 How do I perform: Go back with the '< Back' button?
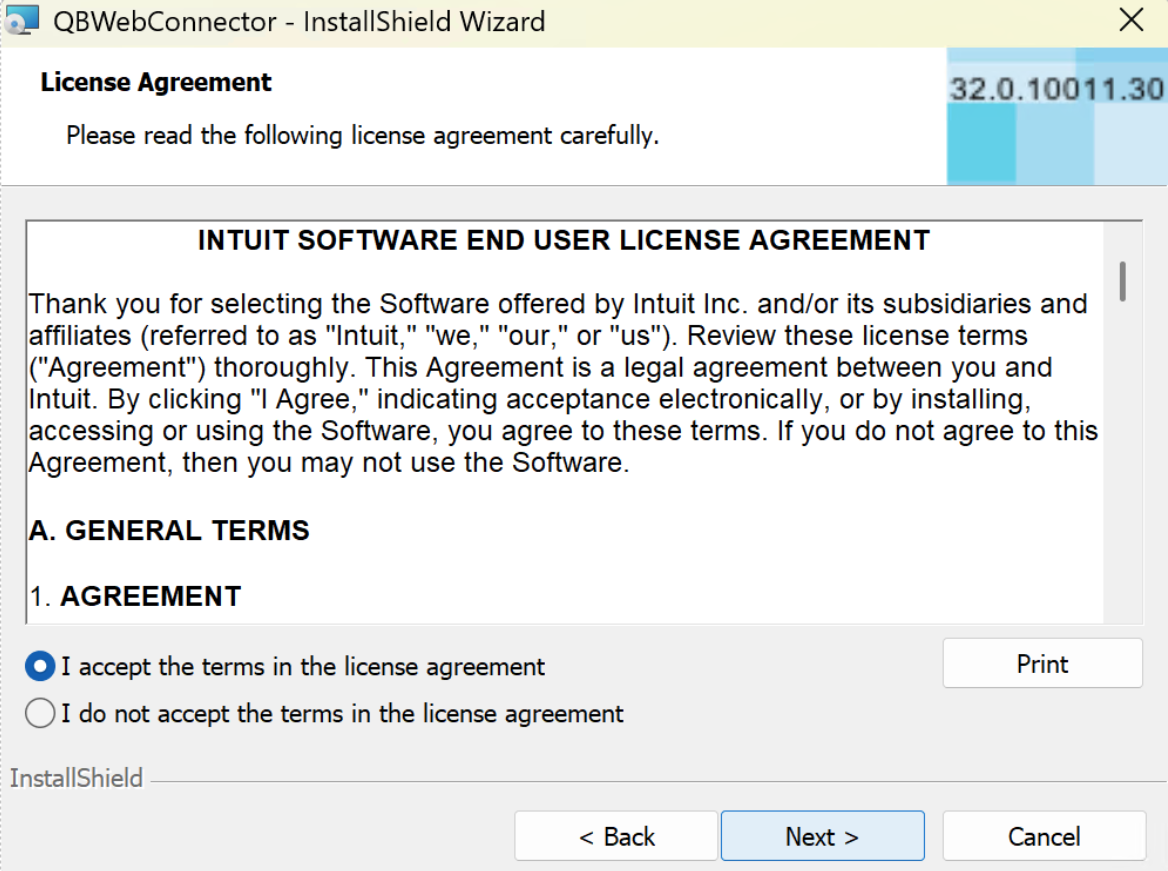pyautogui.click(x=616, y=836)
